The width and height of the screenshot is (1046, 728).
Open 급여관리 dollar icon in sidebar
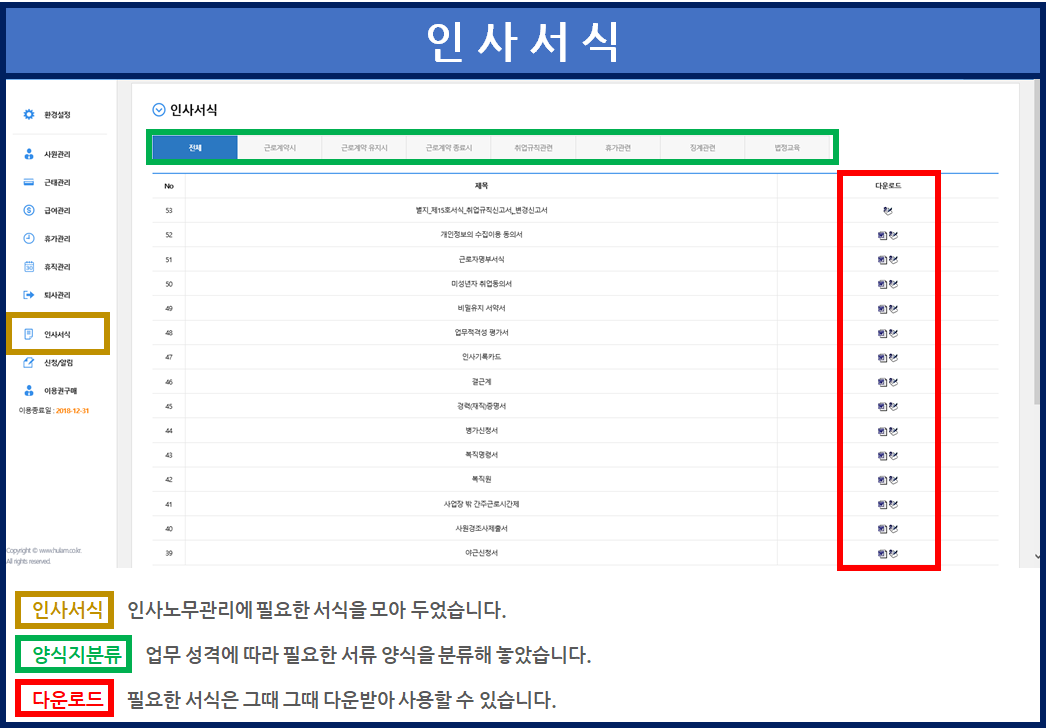click(x=29, y=211)
